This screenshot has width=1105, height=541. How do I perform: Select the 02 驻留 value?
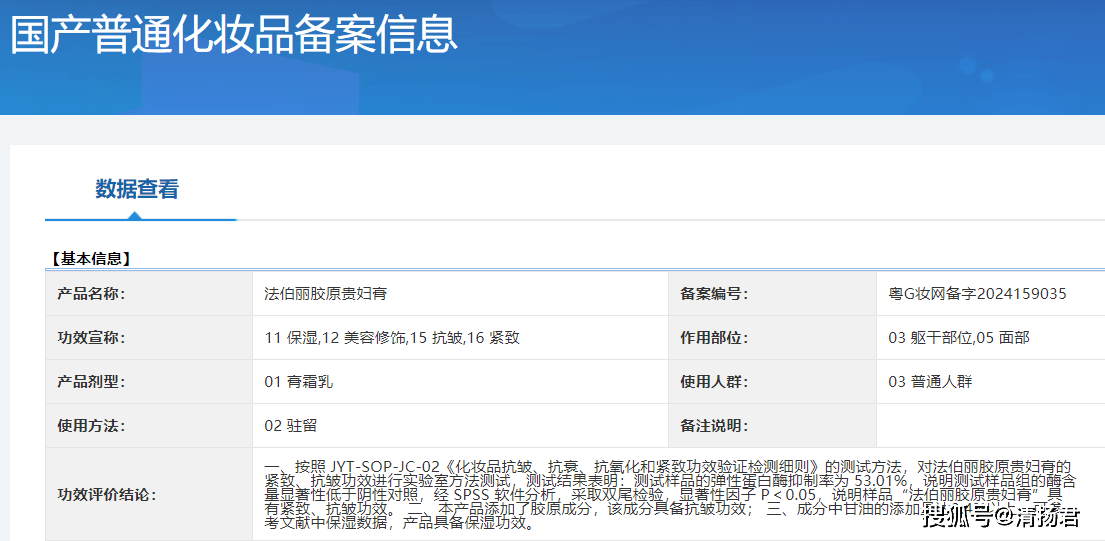pos(291,426)
